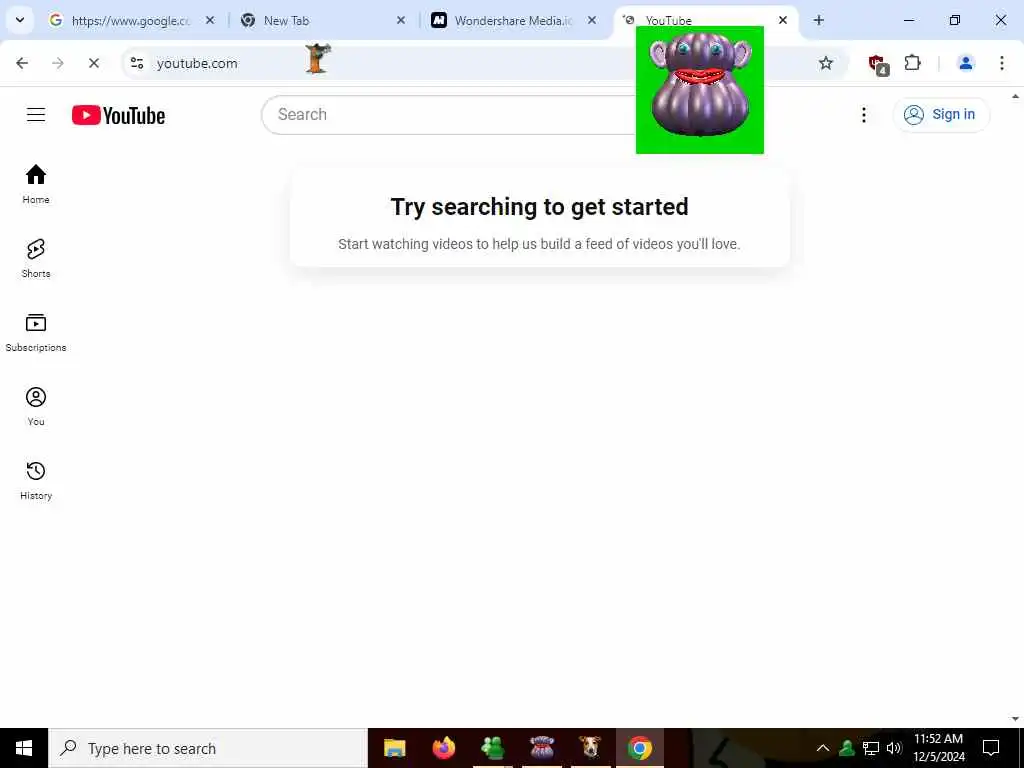Screen dimensions: 1024x768
Task: Open the Chrome profile avatar
Action: [965, 63]
